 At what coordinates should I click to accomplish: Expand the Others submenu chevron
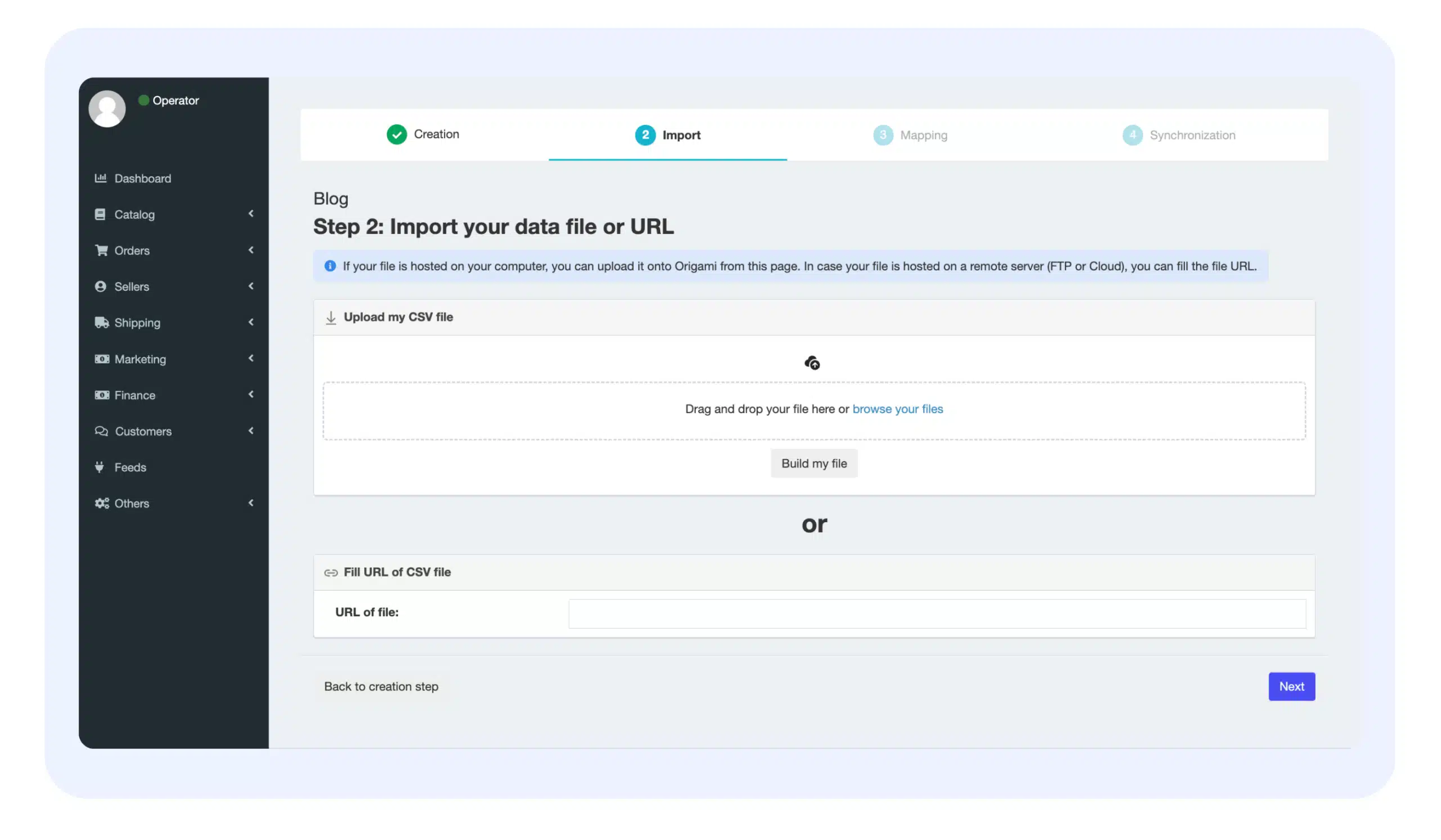pyautogui.click(x=250, y=502)
